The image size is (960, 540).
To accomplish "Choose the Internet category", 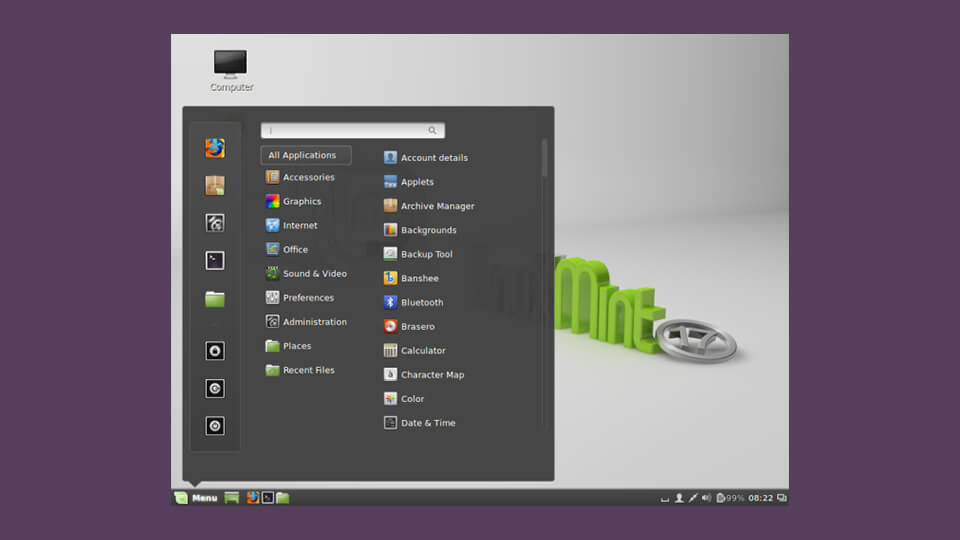I will (x=291, y=225).
